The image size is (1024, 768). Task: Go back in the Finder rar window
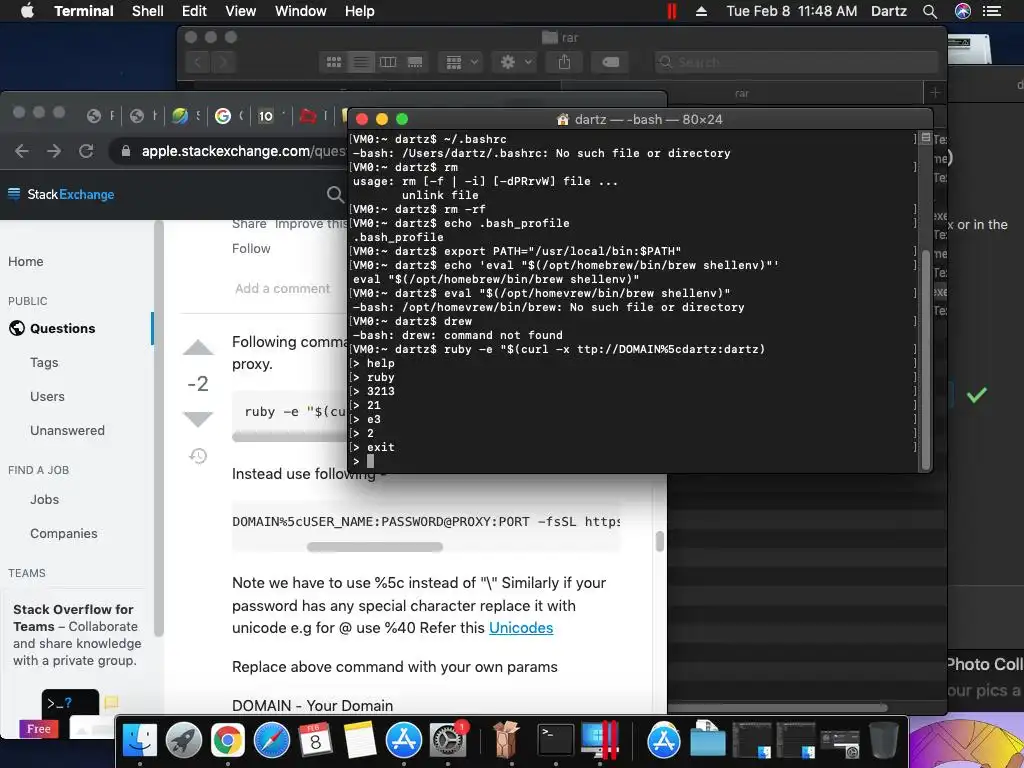click(x=198, y=62)
